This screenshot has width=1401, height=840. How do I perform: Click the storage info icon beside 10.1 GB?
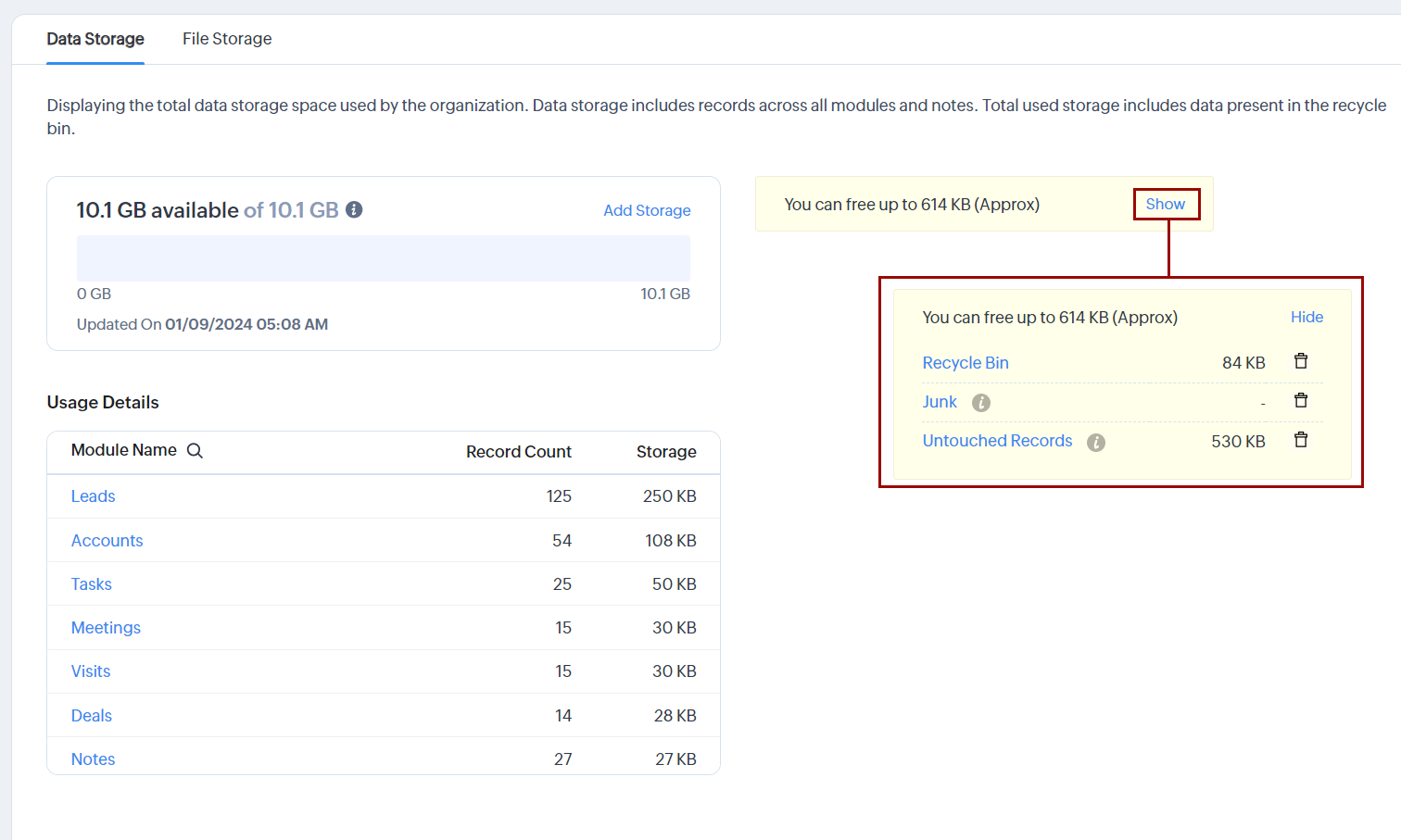tap(354, 210)
